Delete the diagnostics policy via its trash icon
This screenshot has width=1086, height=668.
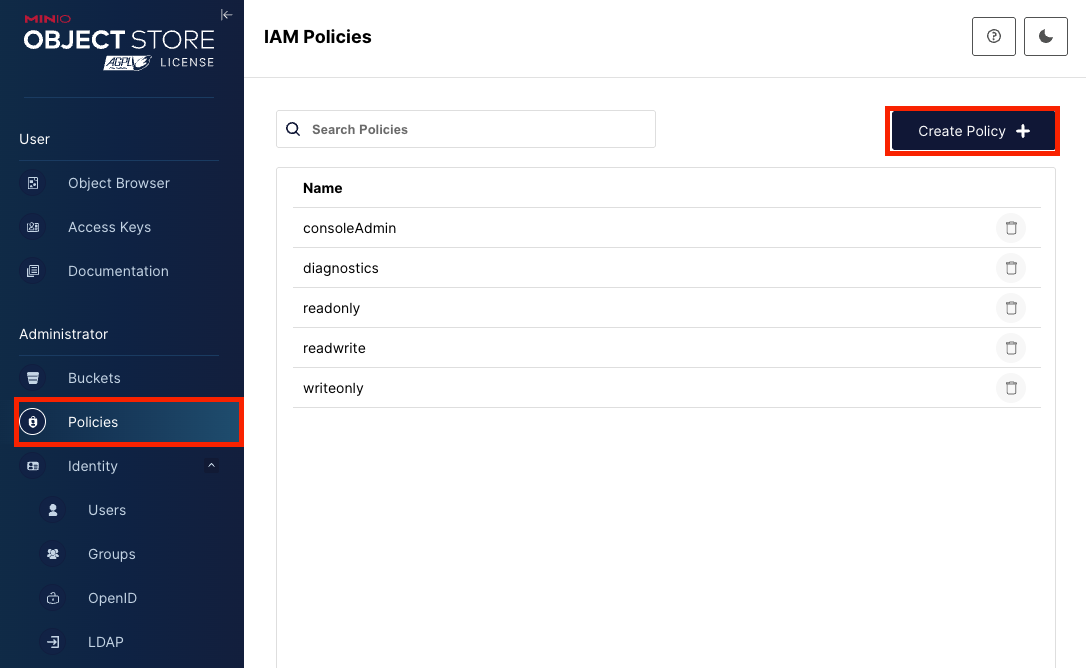tap(1011, 268)
